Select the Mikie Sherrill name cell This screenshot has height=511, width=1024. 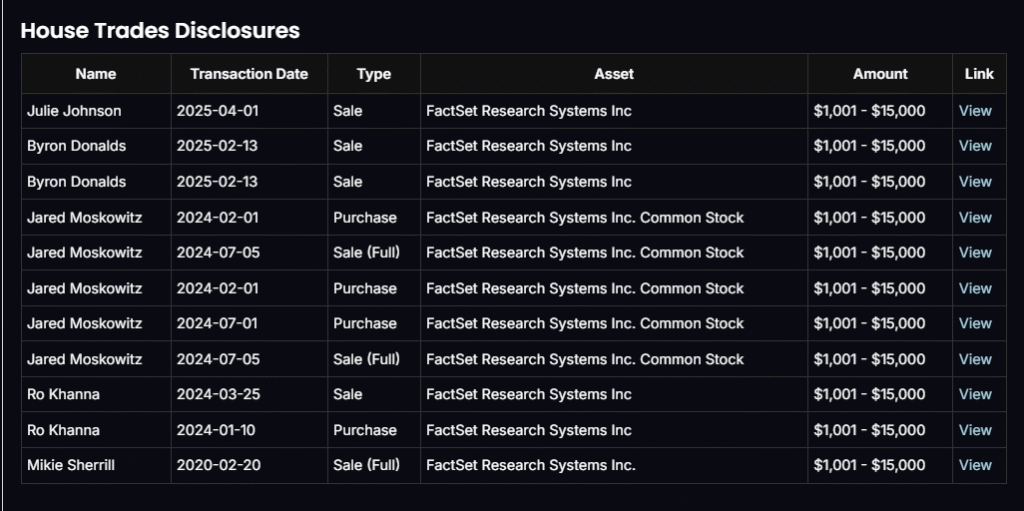pos(71,465)
